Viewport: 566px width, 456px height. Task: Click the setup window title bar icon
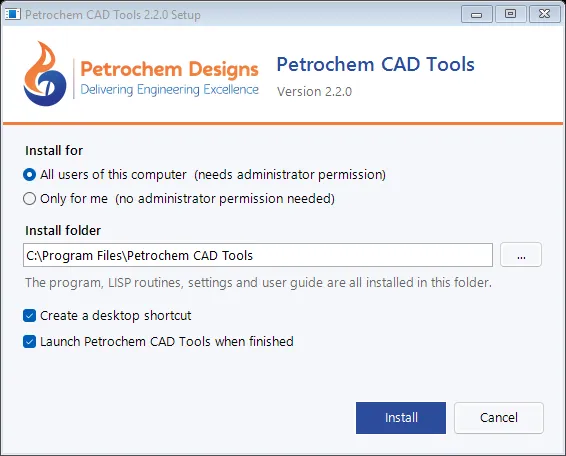coord(13,14)
